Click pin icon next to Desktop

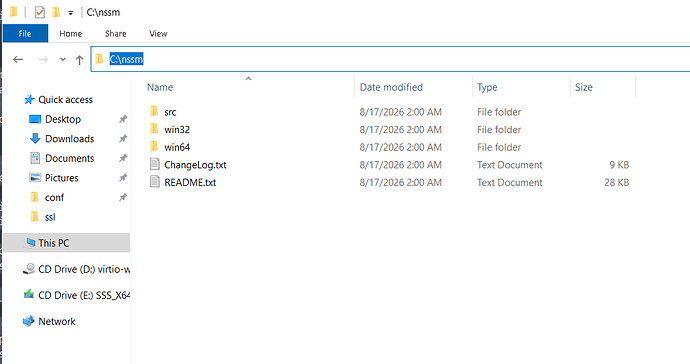tap(123, 119)
